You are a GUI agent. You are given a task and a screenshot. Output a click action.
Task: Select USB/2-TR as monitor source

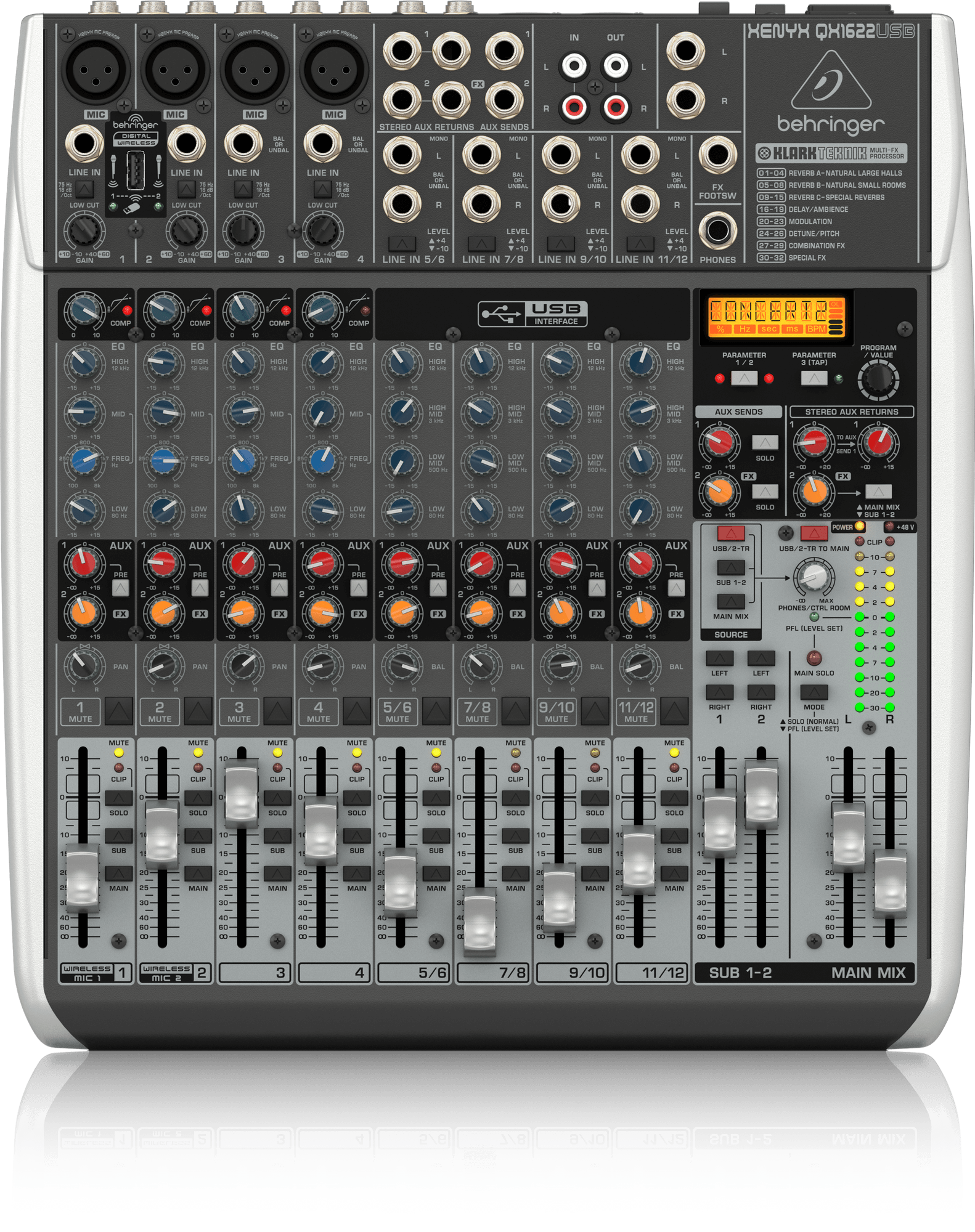pos(731,533)
